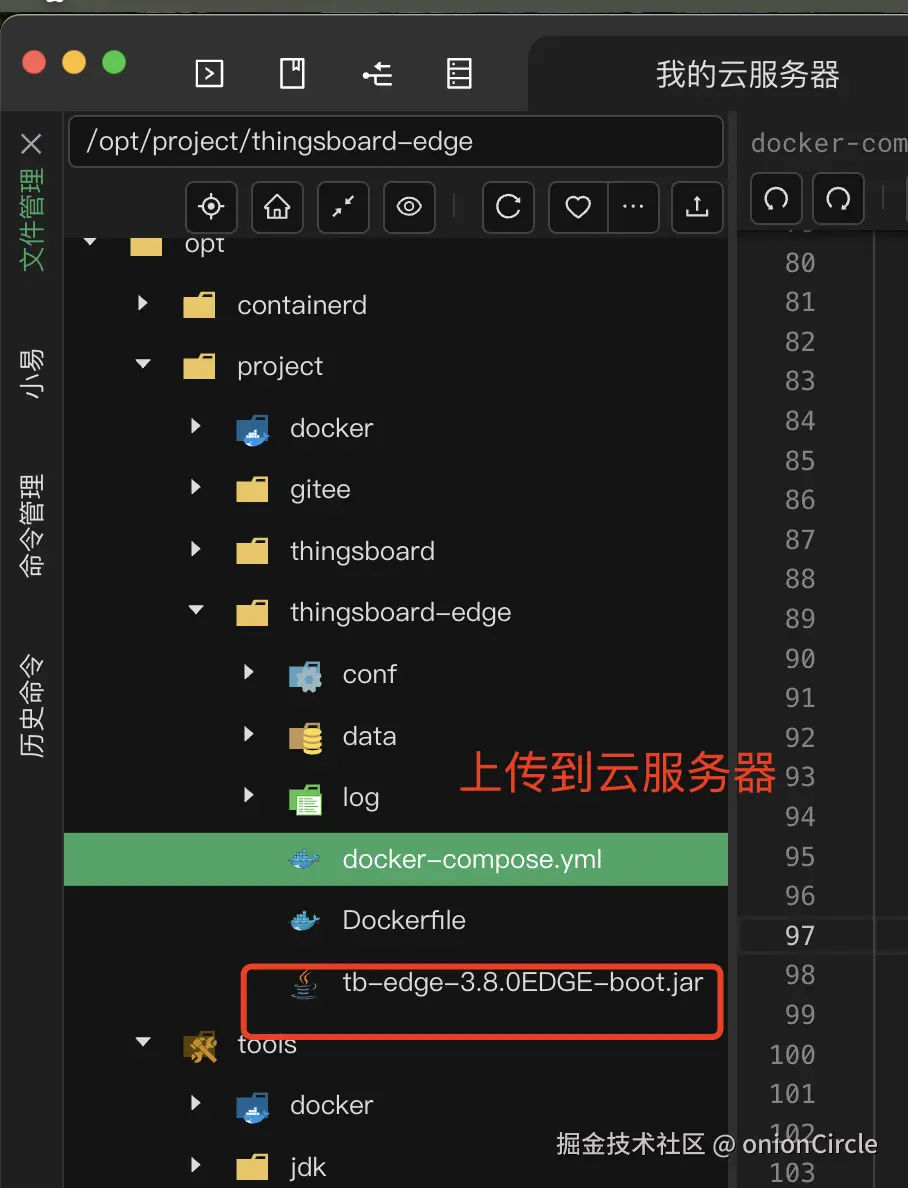The image size is (908, 1188).
Task: Toggle hidden files with the eye icon
Action: pyautogui.click(x=409, y=207)
